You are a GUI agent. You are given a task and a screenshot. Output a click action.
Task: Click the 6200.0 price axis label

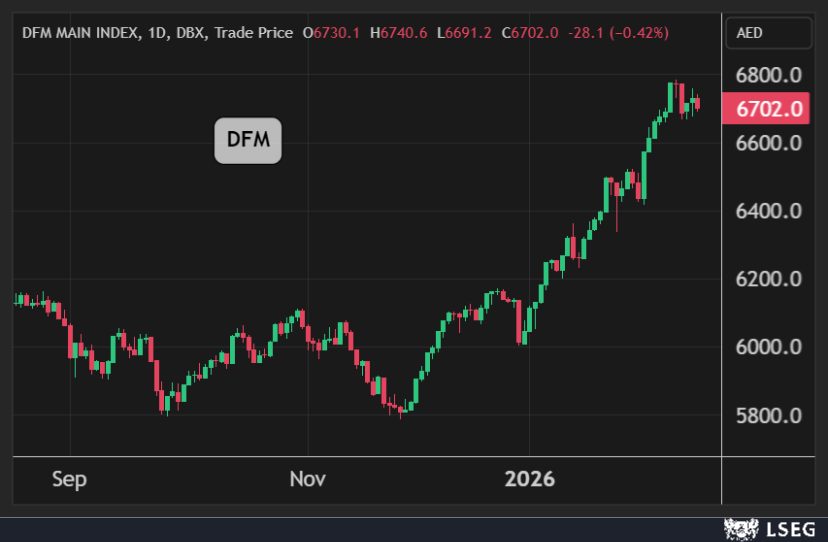click(769, 280)
